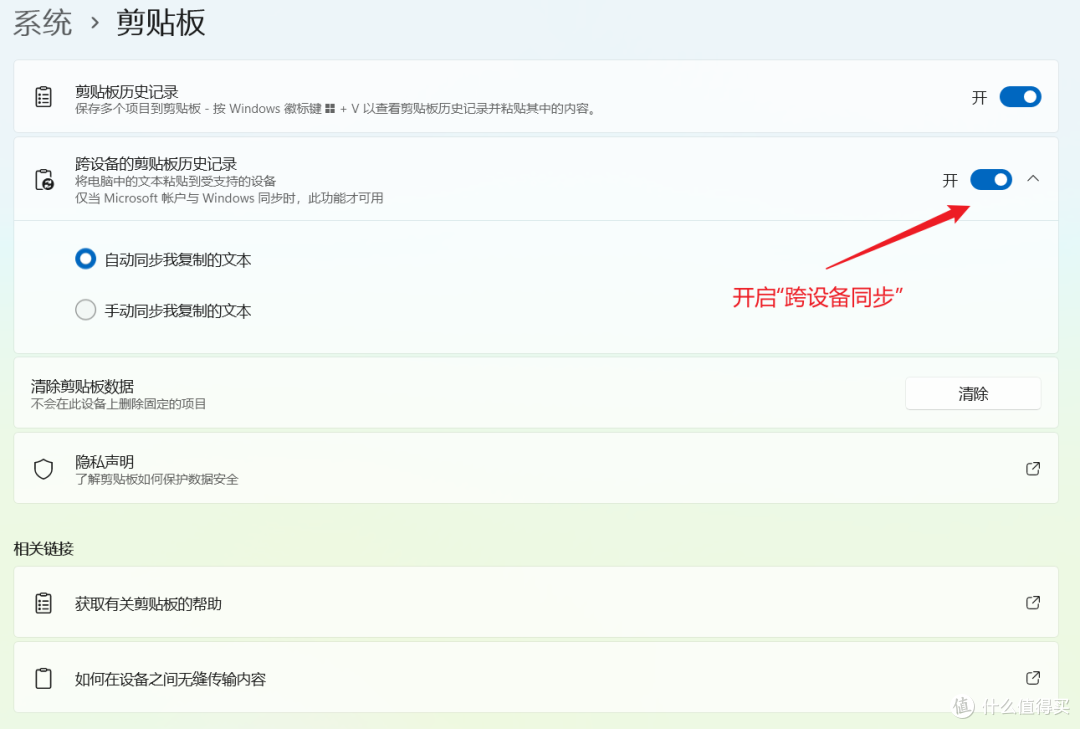Click the cross-device clipboard sync icon
Viewport: 1080px width, 729px height.
[x=44, y=179]
